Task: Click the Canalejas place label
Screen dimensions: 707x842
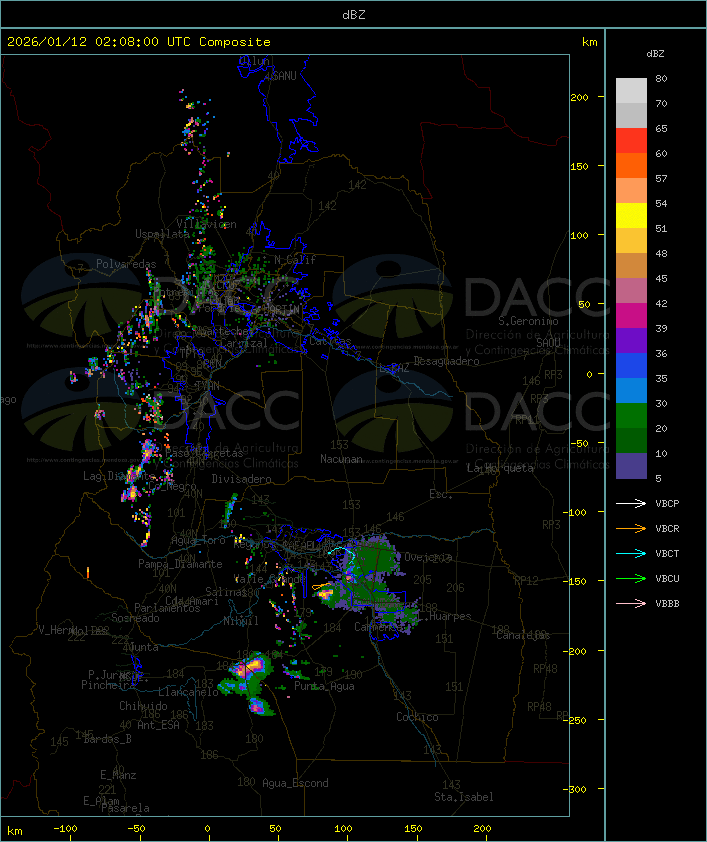Action: (523, 635)
